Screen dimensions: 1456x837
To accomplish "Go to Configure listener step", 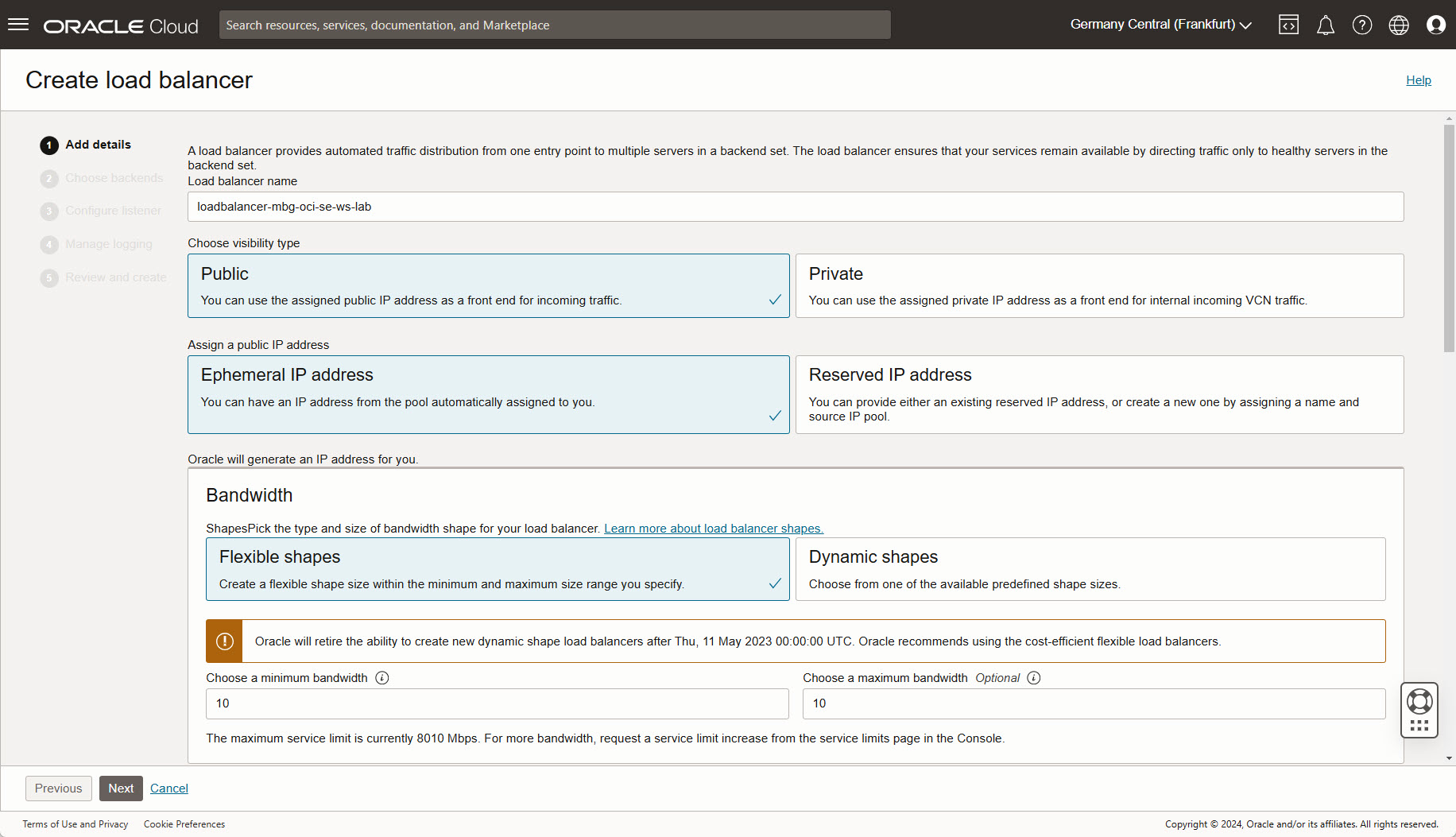I will pos(101,211).
